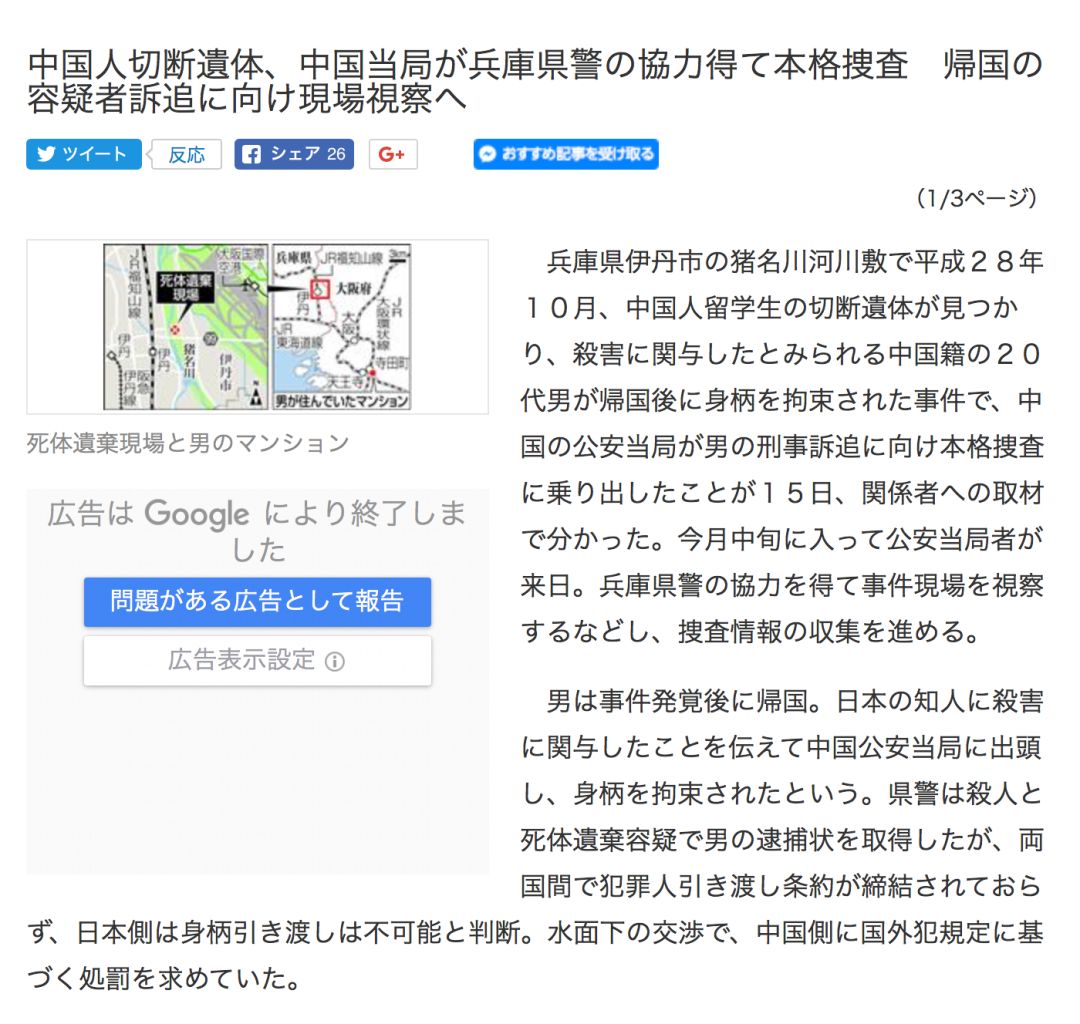The height and width of the screenshot is (1024, 1080).
Task: Click the caption 死体遺棄現場と男のマンション
Action: [188, 443]
